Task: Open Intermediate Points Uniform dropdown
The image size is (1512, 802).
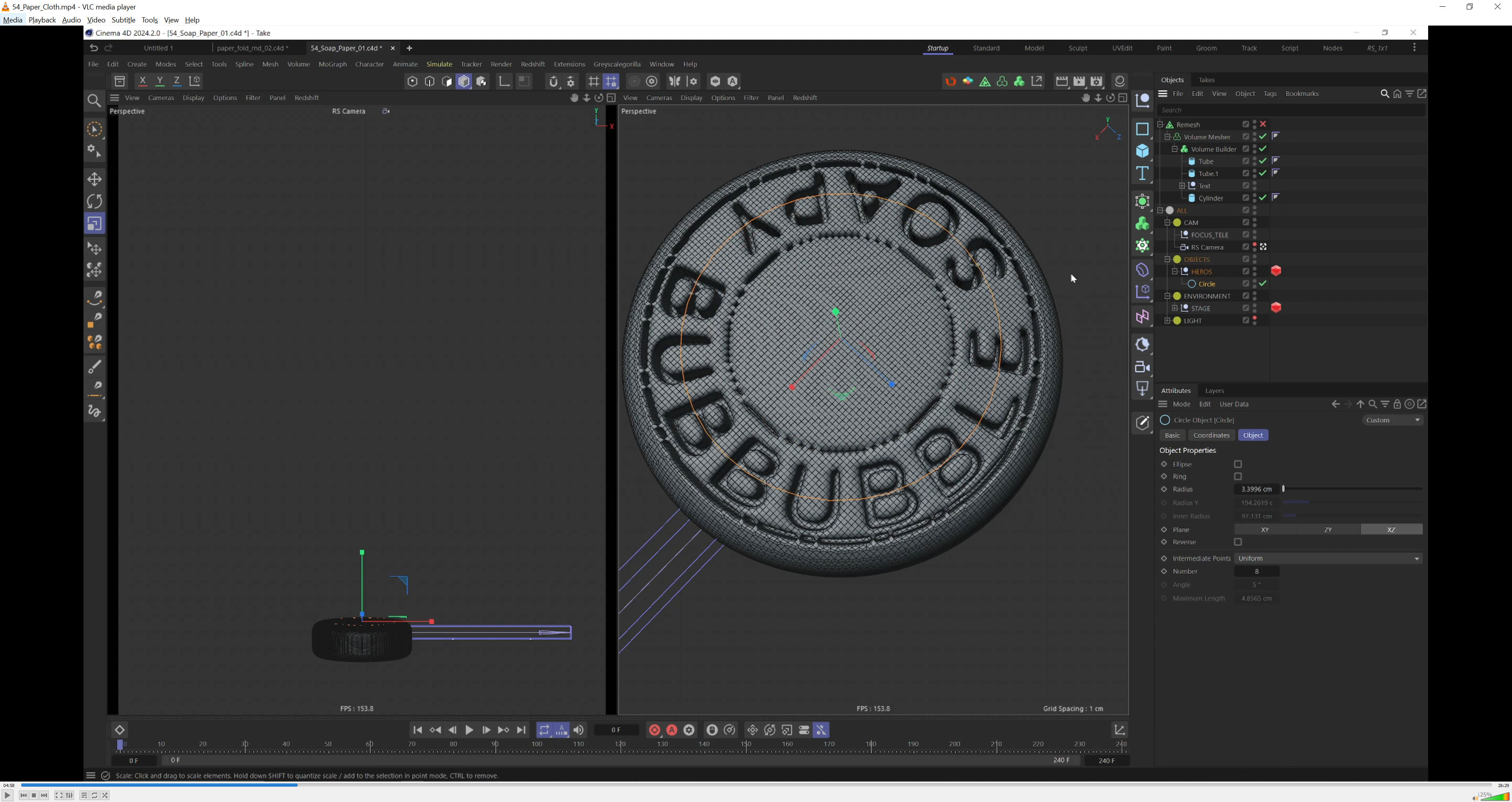Action: point(1328,559)
